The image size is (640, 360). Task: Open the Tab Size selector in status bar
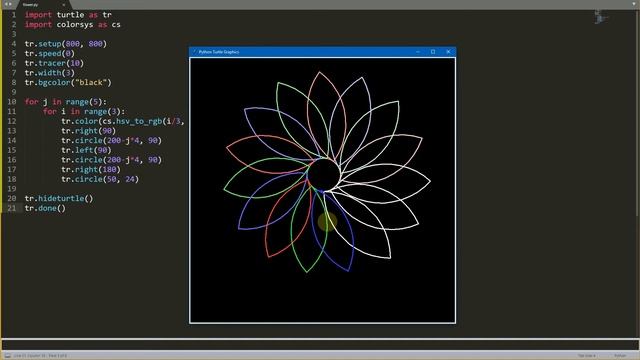click(x=587, y=356)
